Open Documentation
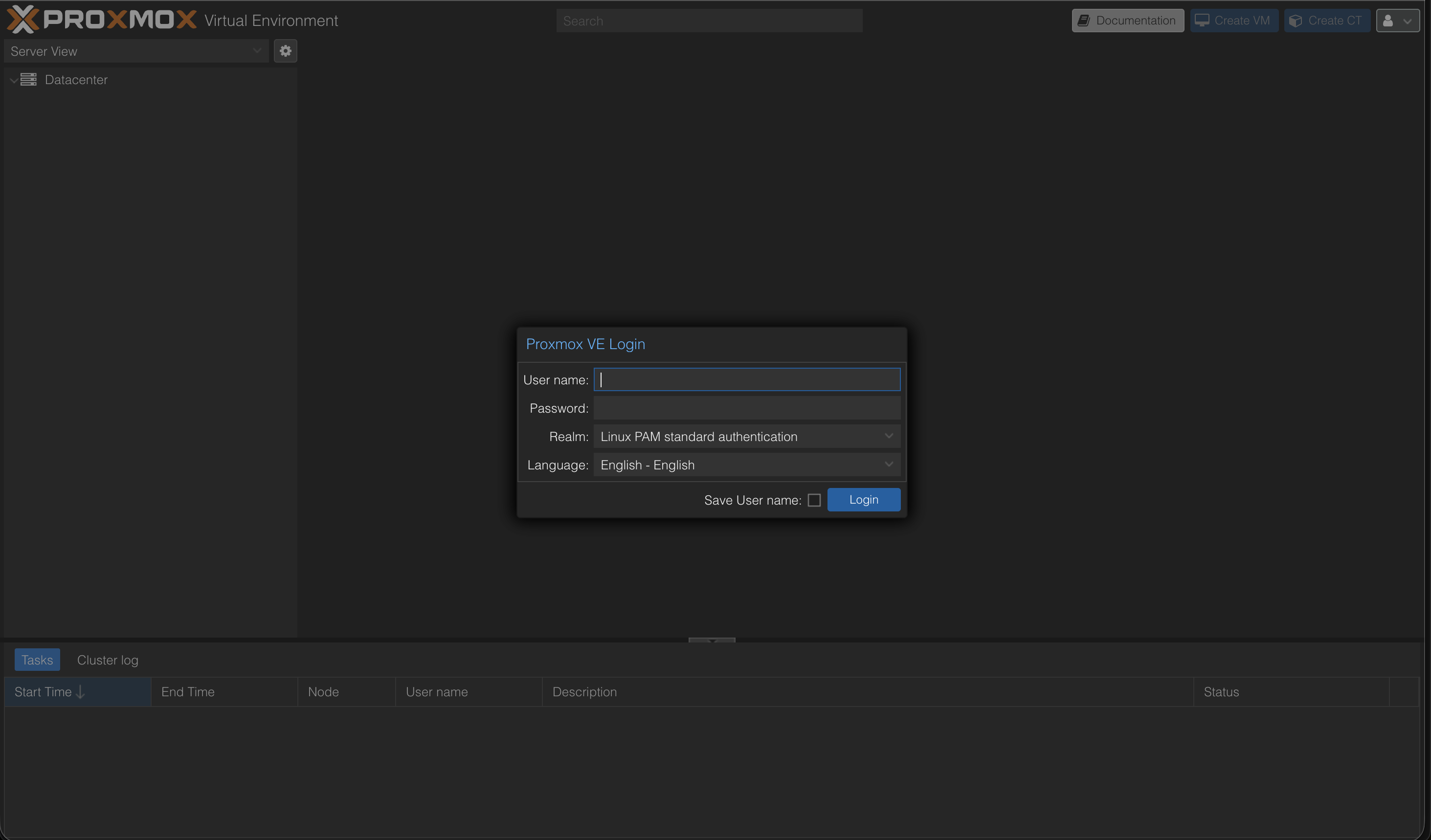Screen dimensions: 1431x840 click(1135, 20)
